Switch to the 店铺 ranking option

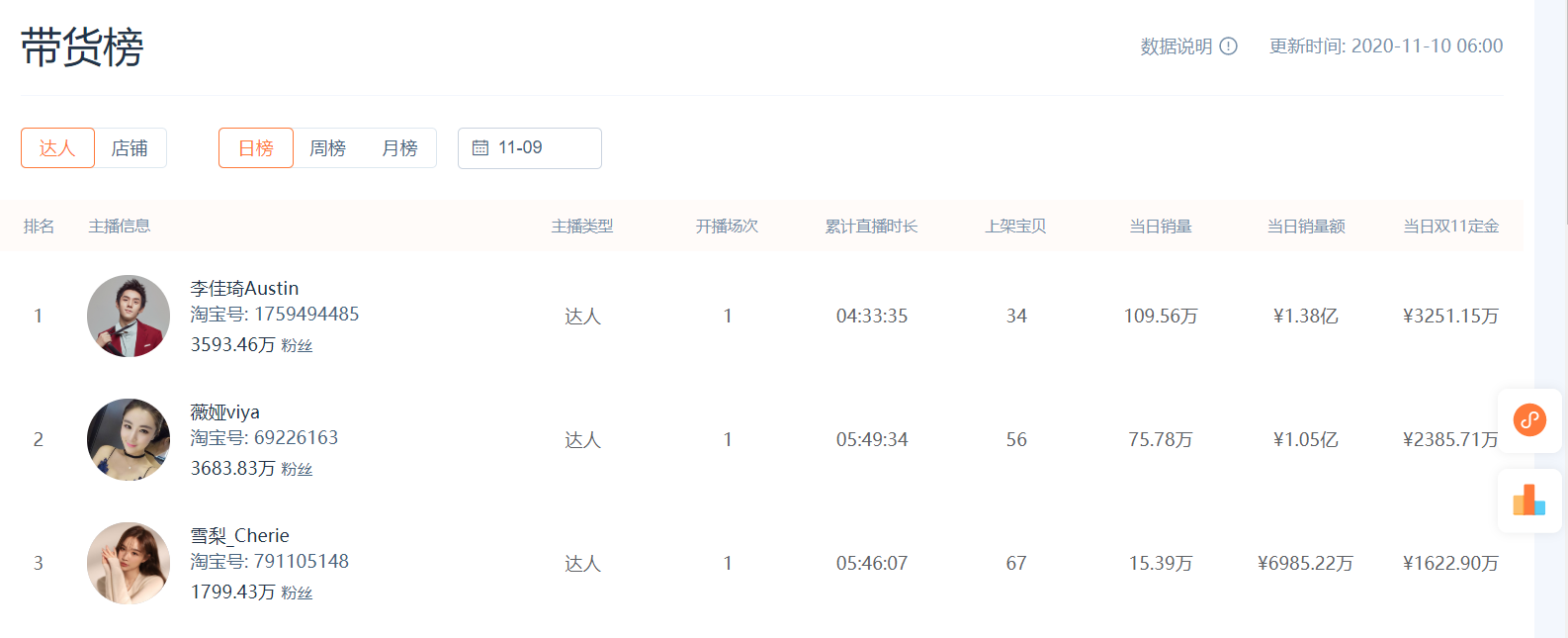tap(130, 148)
